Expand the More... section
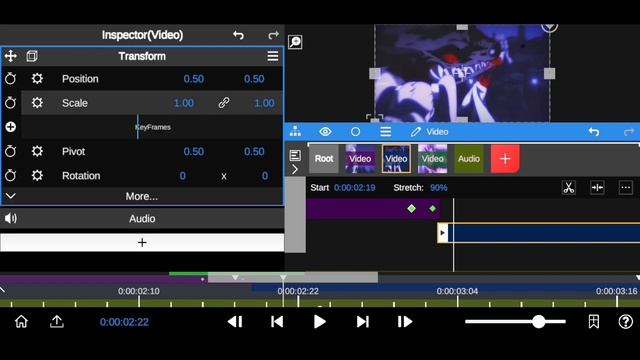Viewport: 640px width, 360px height. pyautogui.click(x=142, y=196)
